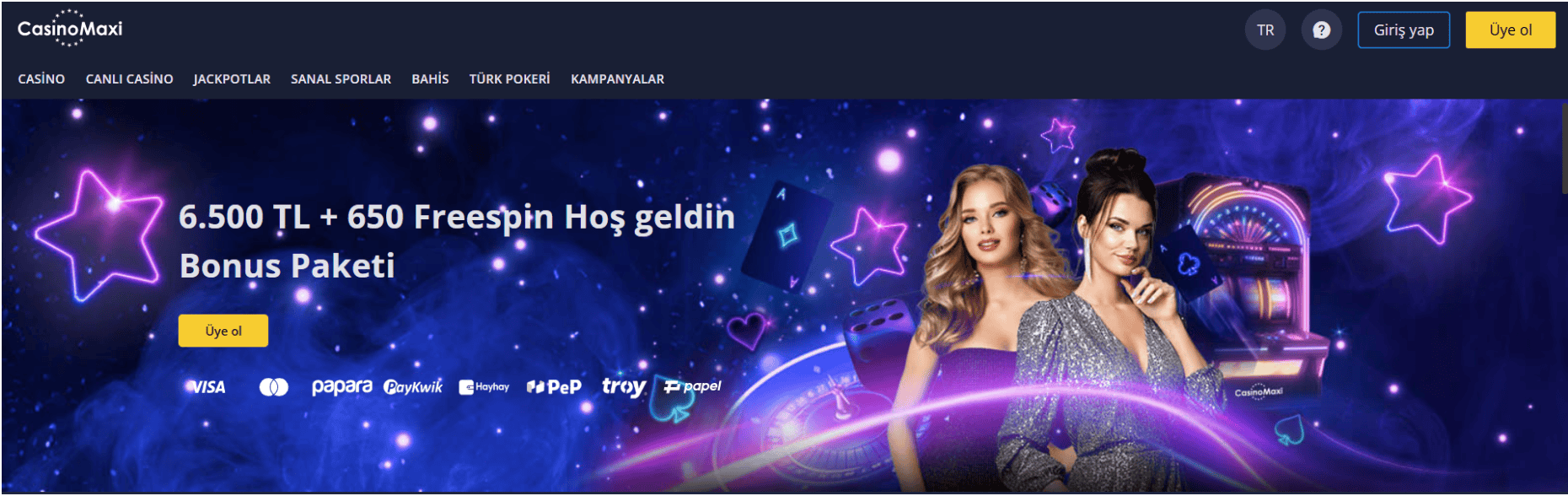Click the Hayhay payment logo
1568x496 pixels.
[x=484, y=387]
